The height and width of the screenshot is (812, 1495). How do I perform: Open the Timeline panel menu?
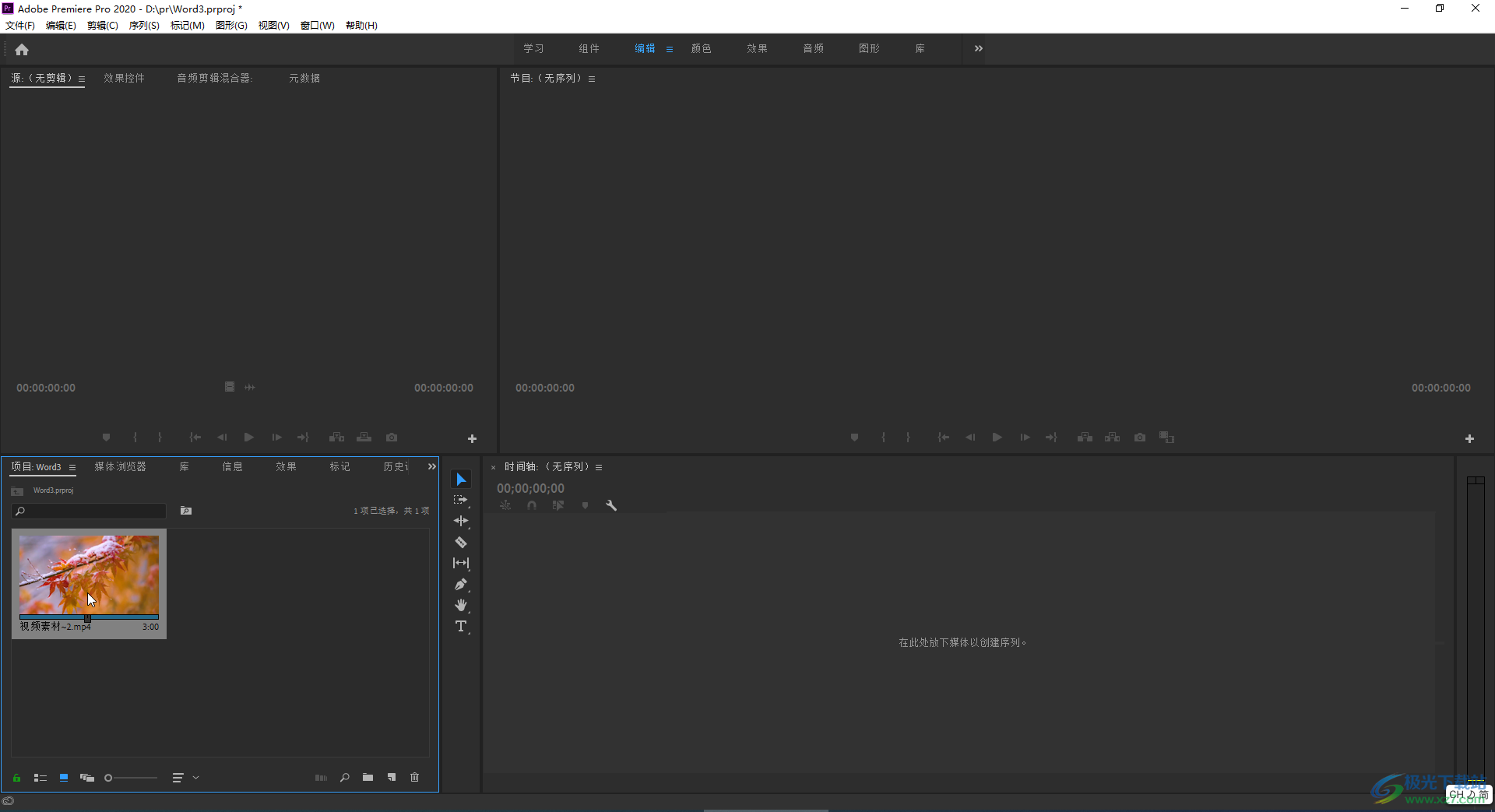click(x=599, y=467)
